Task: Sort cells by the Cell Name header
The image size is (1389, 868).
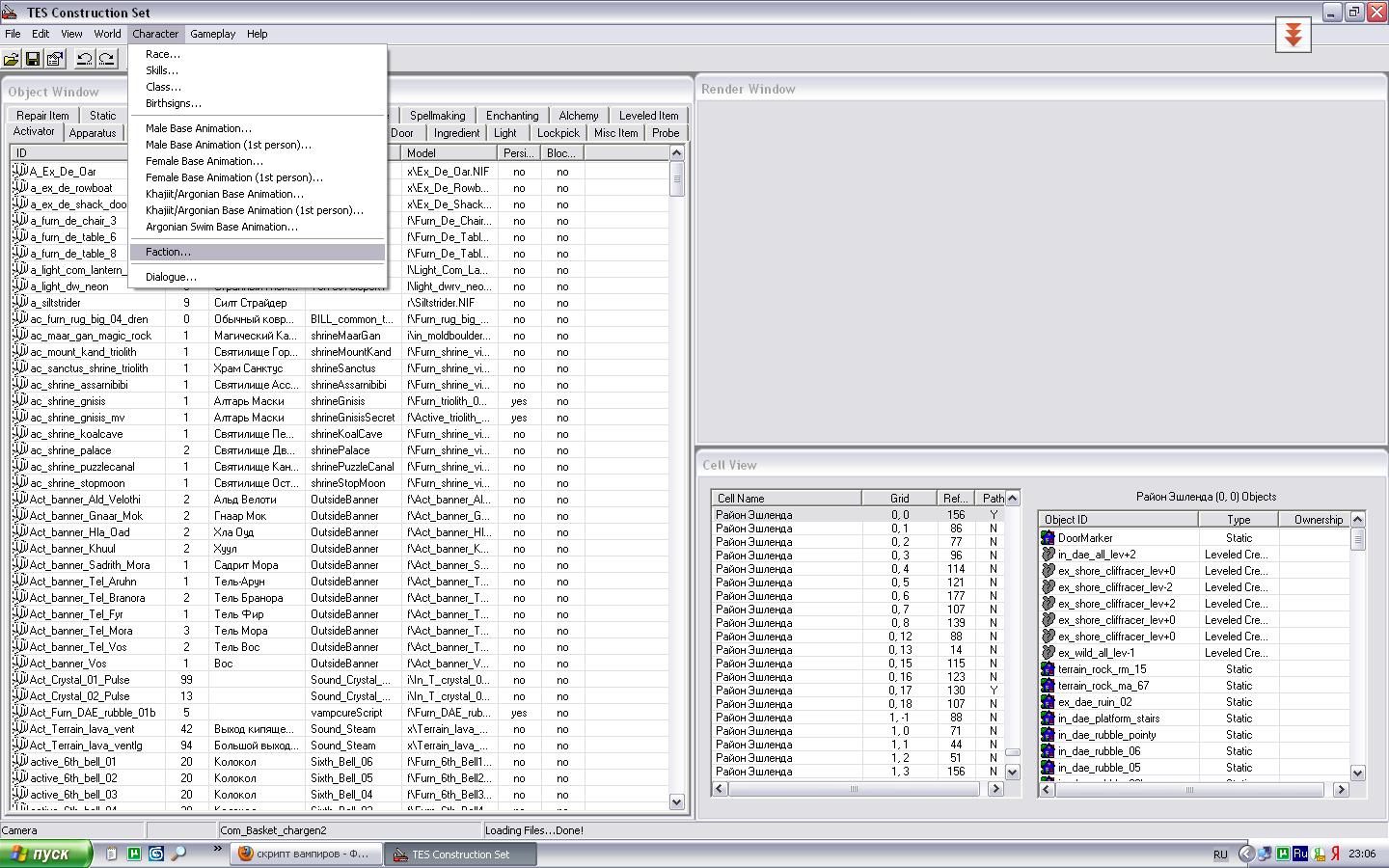Action: pyautogui.click(x=786, y=498)
